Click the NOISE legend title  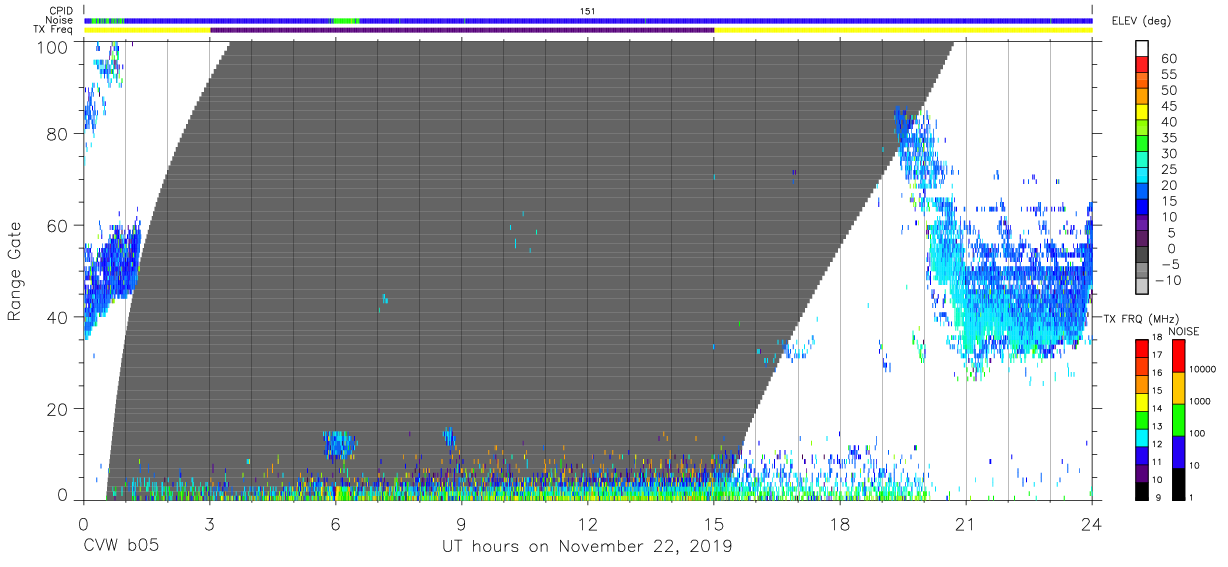(x=1183, y=330)
